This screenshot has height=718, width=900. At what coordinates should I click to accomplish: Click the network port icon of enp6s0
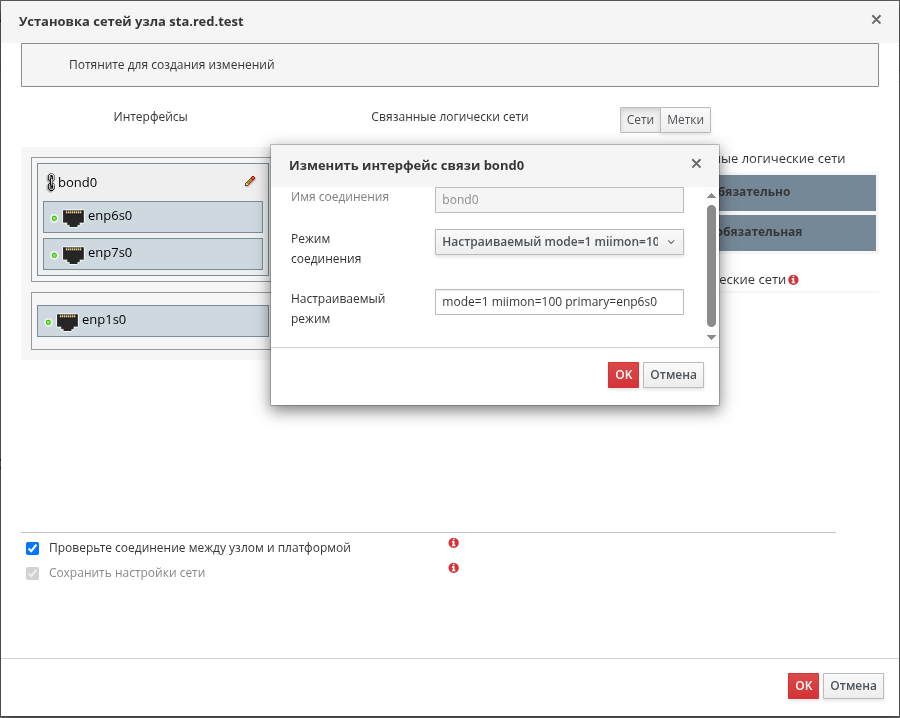coord(73,218)
